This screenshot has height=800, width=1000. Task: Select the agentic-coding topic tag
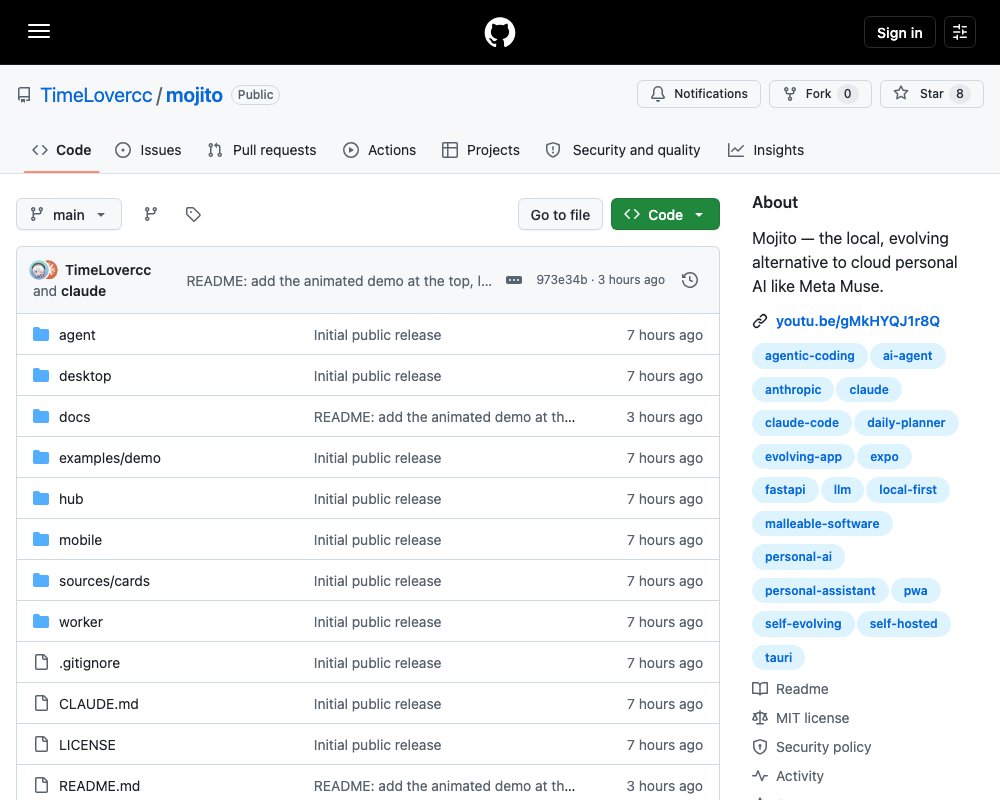pyautogui.click(x=809, y=355)
